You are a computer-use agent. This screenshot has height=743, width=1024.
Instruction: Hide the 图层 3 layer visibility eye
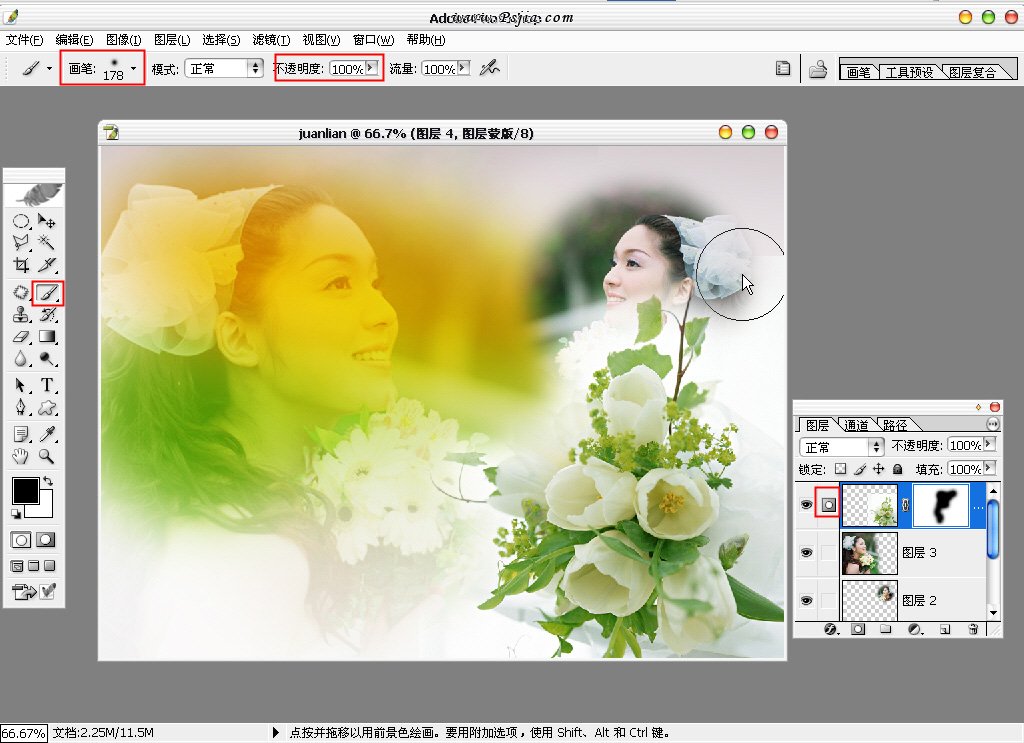[806, 552]
